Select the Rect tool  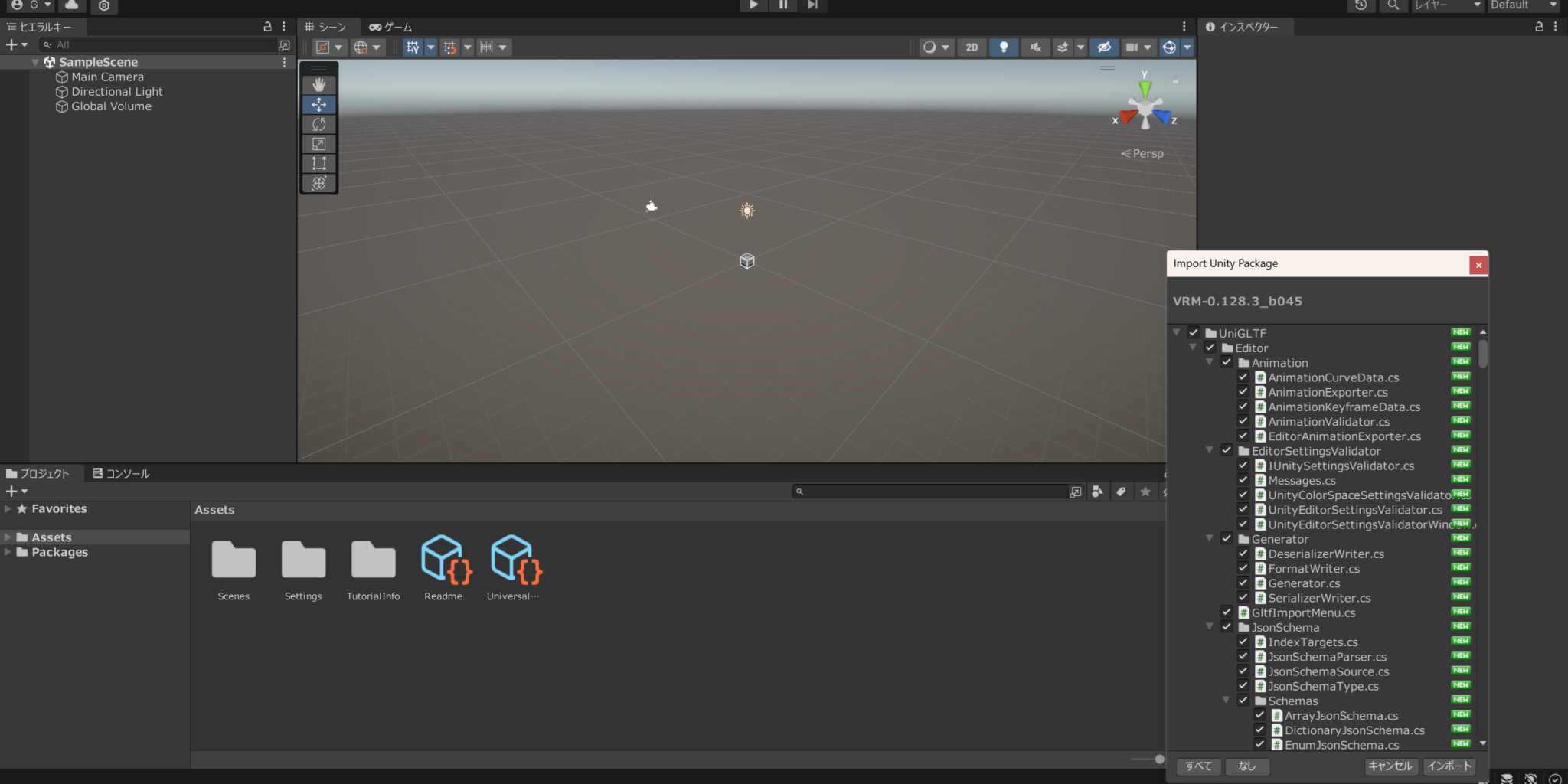[x=319, y=163]
